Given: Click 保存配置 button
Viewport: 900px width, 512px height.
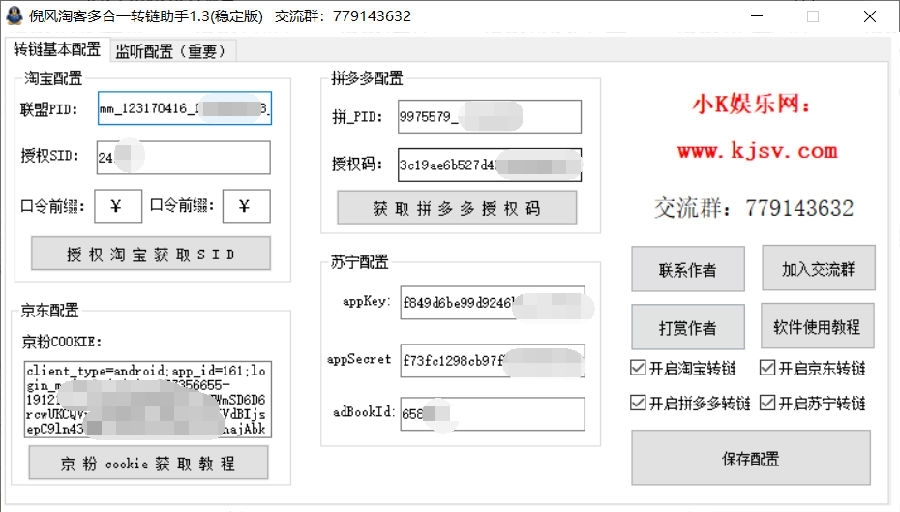Looking at the screenshot, I should 751,458.
